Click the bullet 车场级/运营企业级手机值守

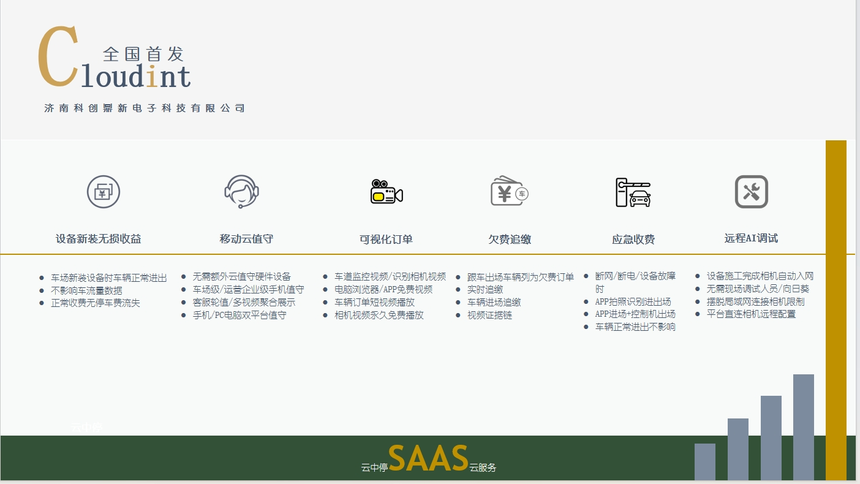pyautogui.click(x=248, y=289)
